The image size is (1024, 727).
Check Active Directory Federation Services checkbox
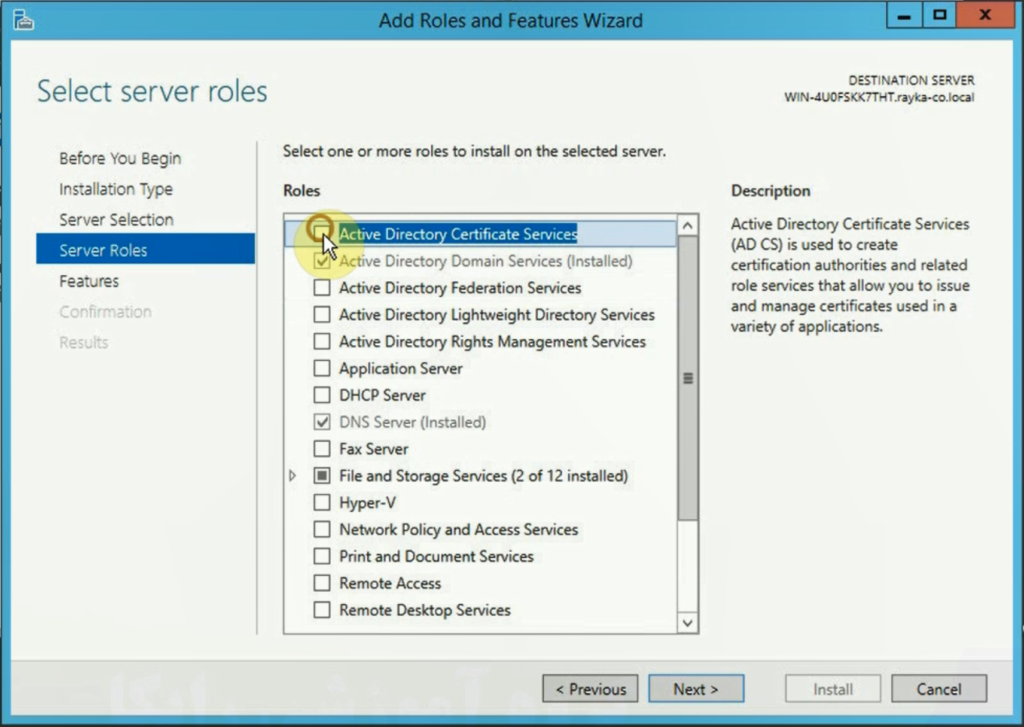322,287
